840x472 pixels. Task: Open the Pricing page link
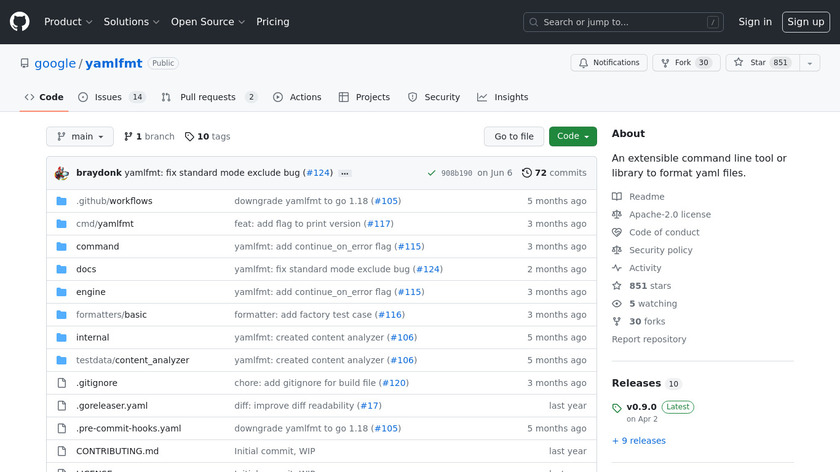273,22
